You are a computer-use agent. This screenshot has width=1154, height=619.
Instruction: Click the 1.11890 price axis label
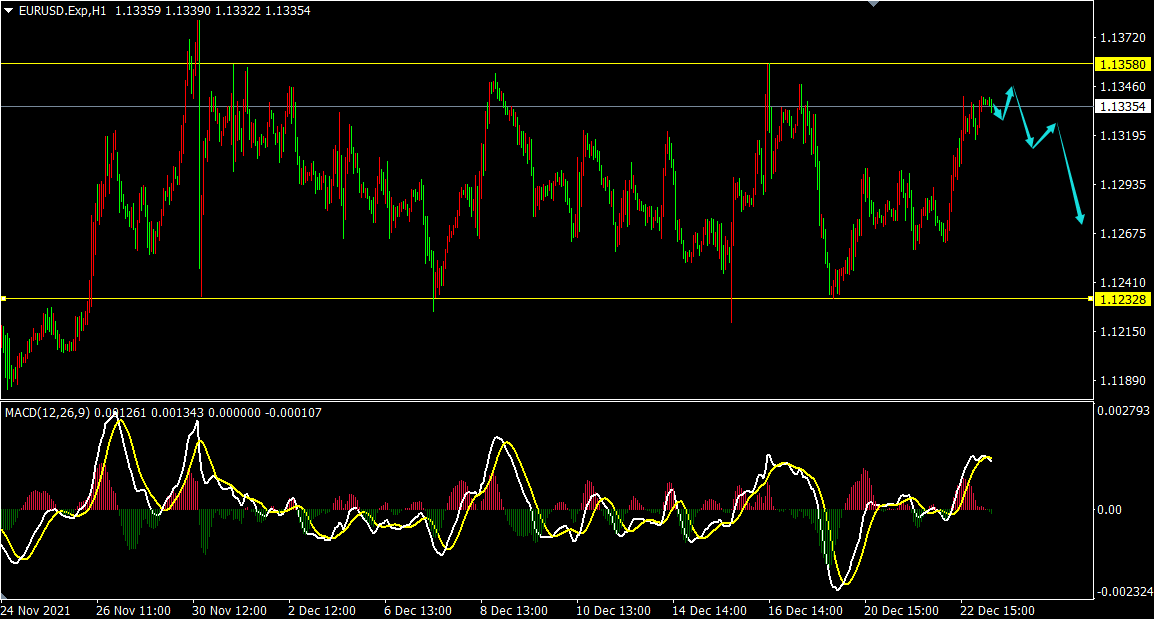click(1123, 381)
